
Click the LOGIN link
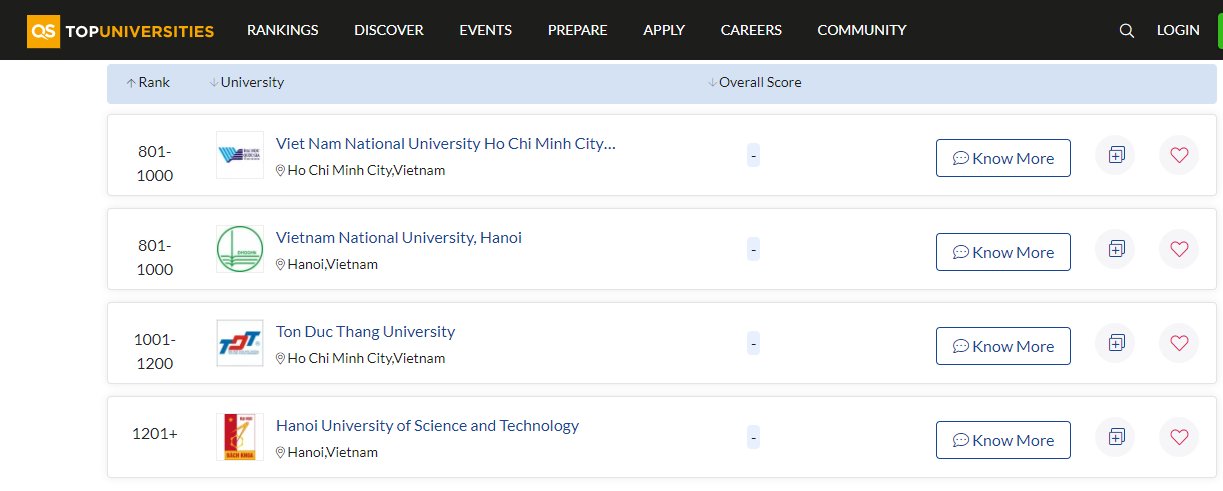[1178, 30]
